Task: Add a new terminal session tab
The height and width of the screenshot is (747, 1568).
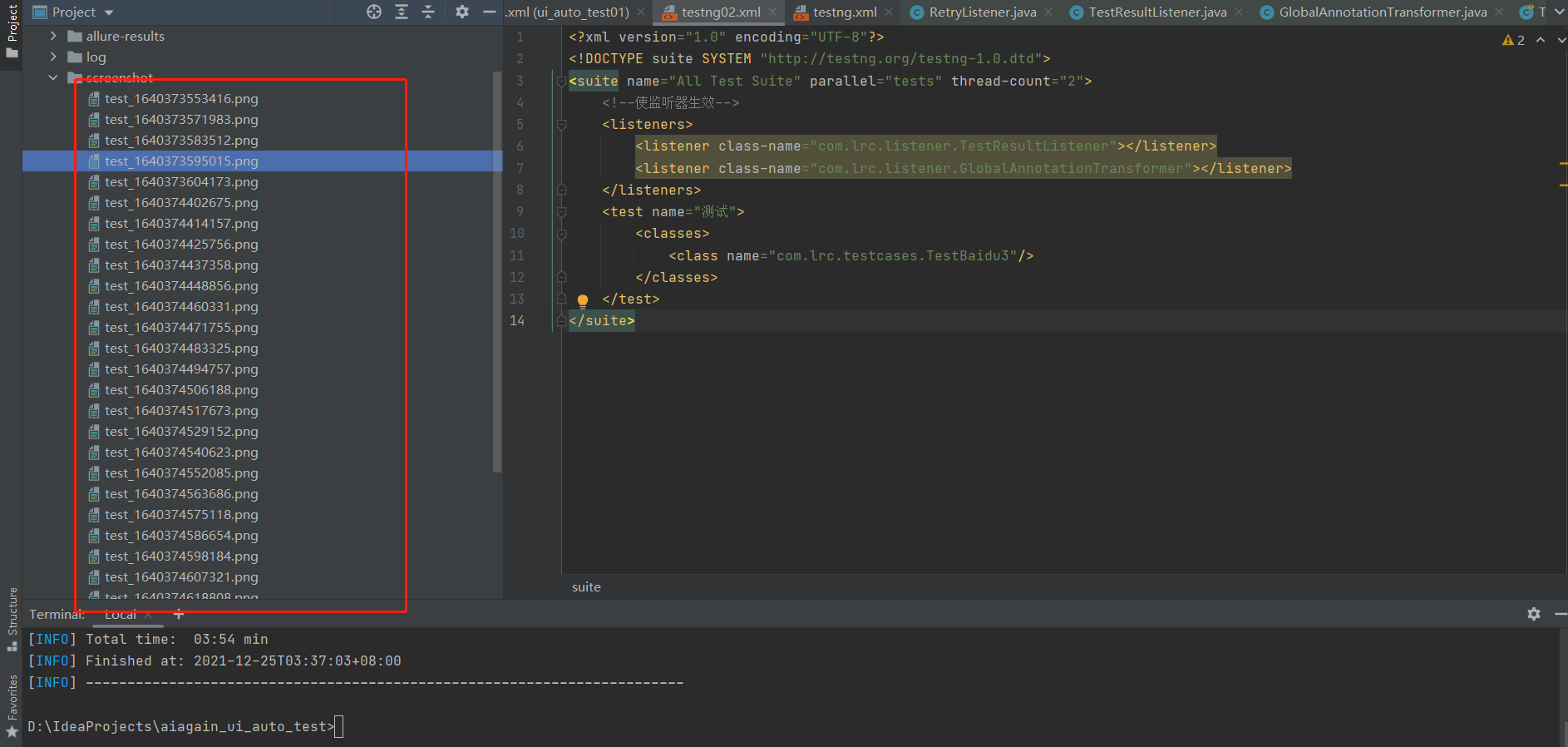Action: tap(178, 614)
